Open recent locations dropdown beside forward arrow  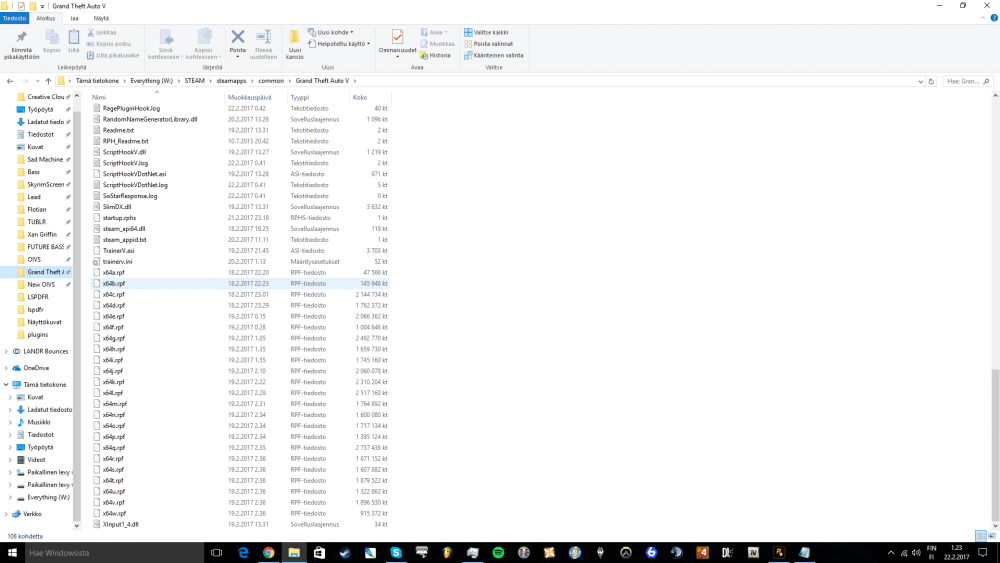[x=37, y=81]
